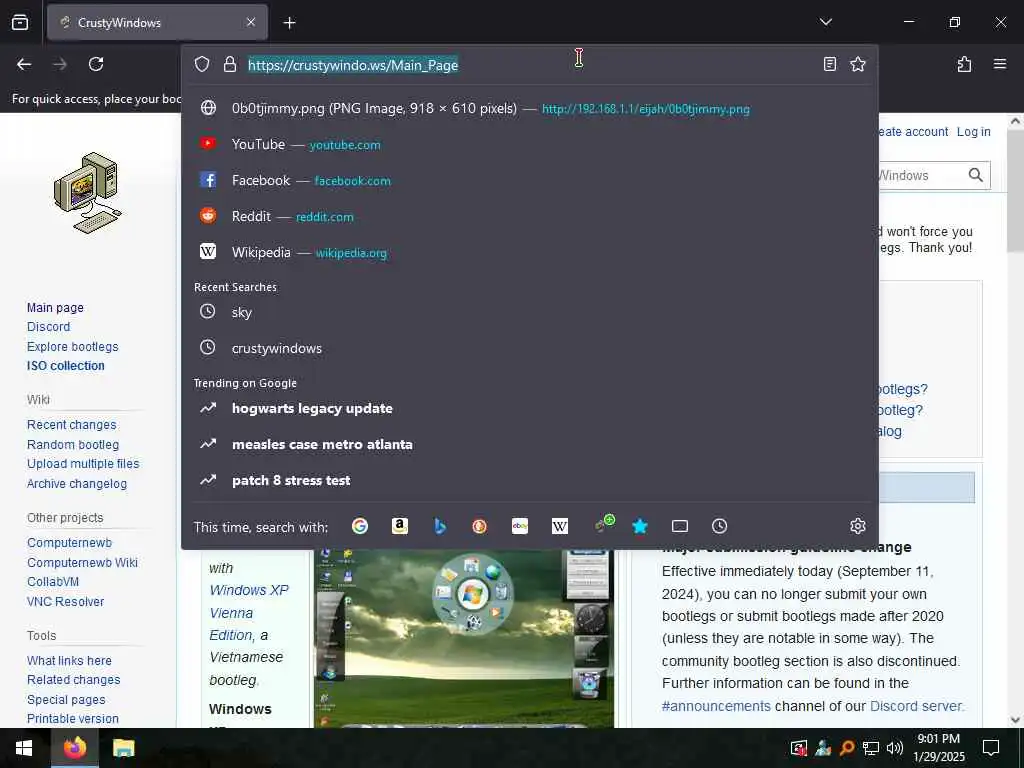Open Printable version link
This screenshot has width=1024, height=768.
(x=72, y=718)
